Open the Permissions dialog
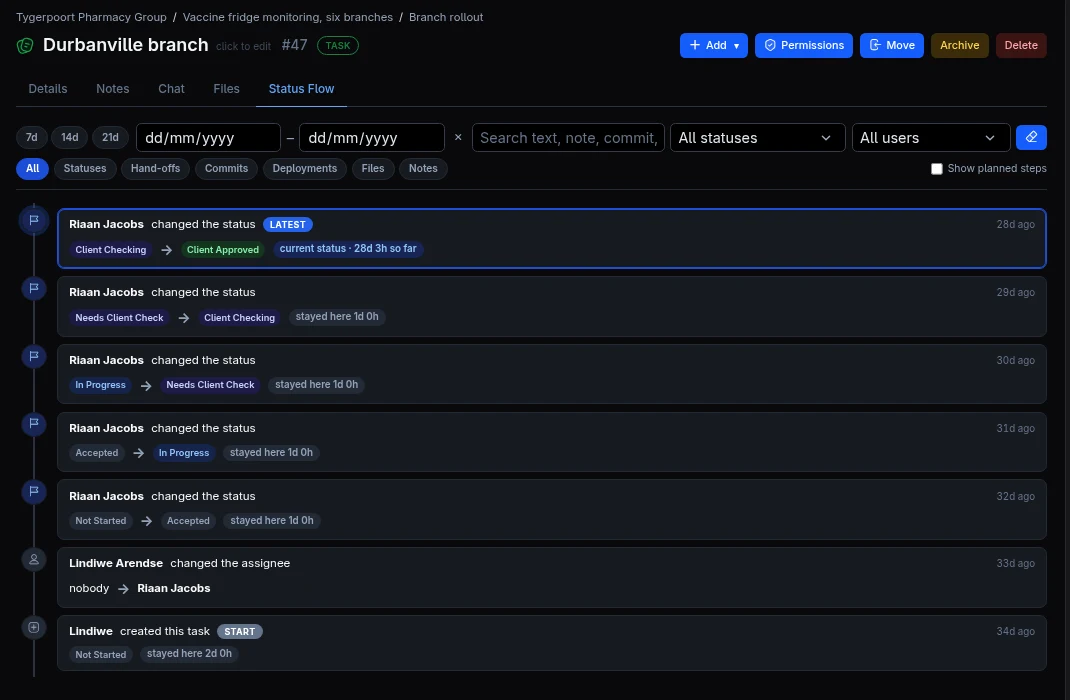Viewport: 1070px width, 700px height. tap(803, 45)
